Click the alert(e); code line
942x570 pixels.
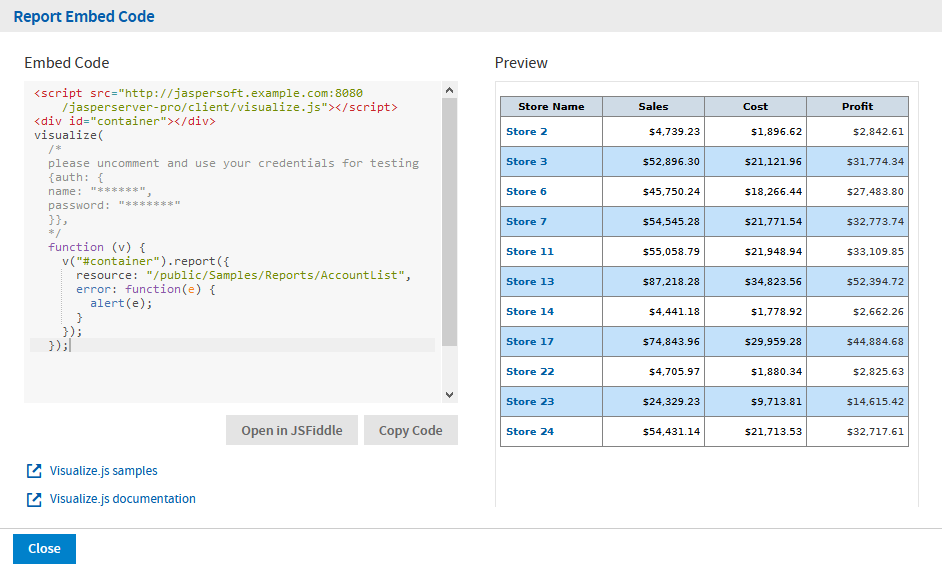coord(121,303)
